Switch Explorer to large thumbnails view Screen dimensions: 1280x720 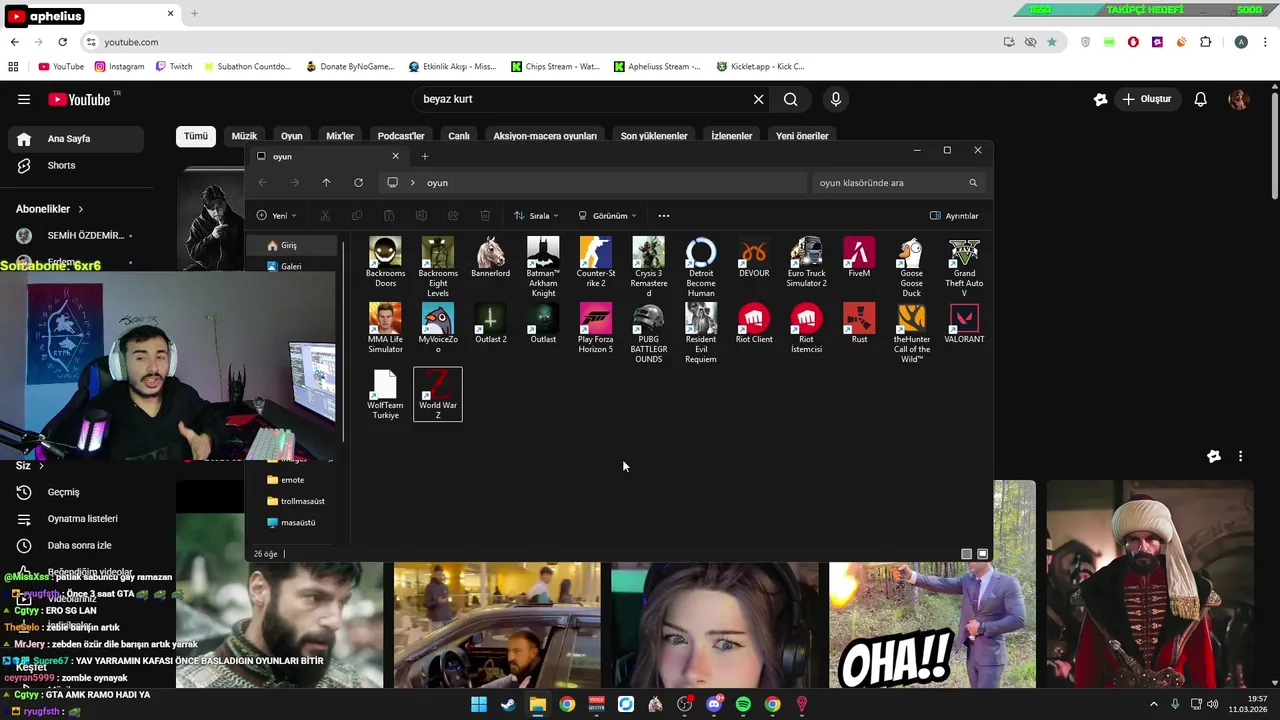pyautogui.click(x=983, y=554)
